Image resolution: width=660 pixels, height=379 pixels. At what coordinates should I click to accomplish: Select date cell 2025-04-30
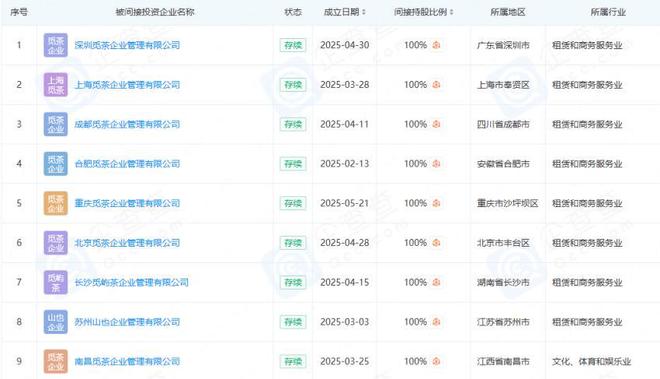point(345,45)
